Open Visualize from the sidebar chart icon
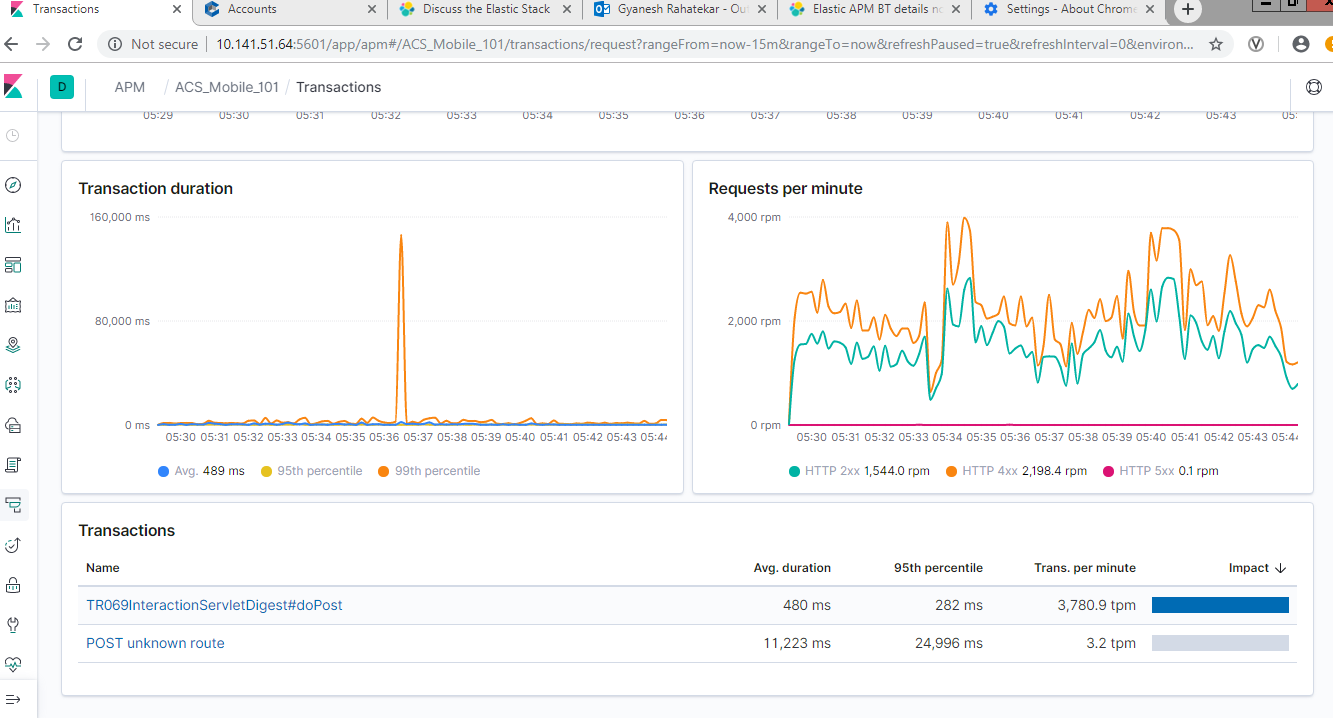Image resolution: width=1333 pixels, height=718 pixels. (x=13, y=225)
